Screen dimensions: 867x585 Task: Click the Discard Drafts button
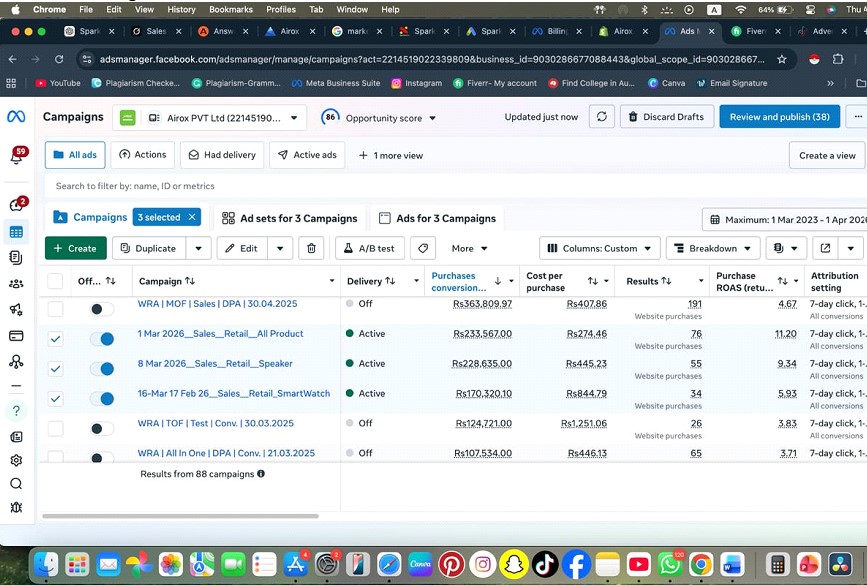pyautogui.click(x=667, y=117)
